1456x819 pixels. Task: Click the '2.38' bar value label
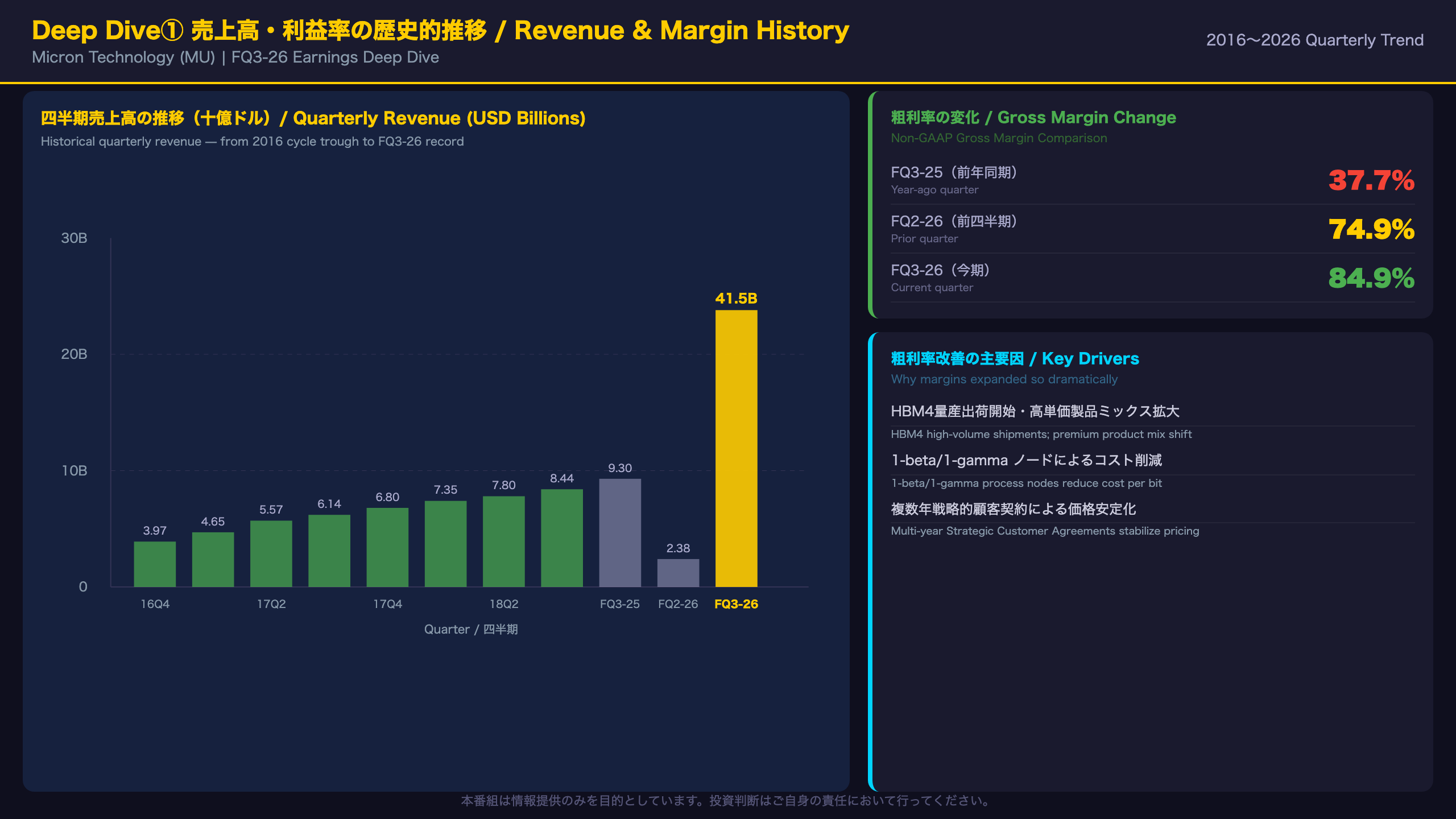point(678,548)
